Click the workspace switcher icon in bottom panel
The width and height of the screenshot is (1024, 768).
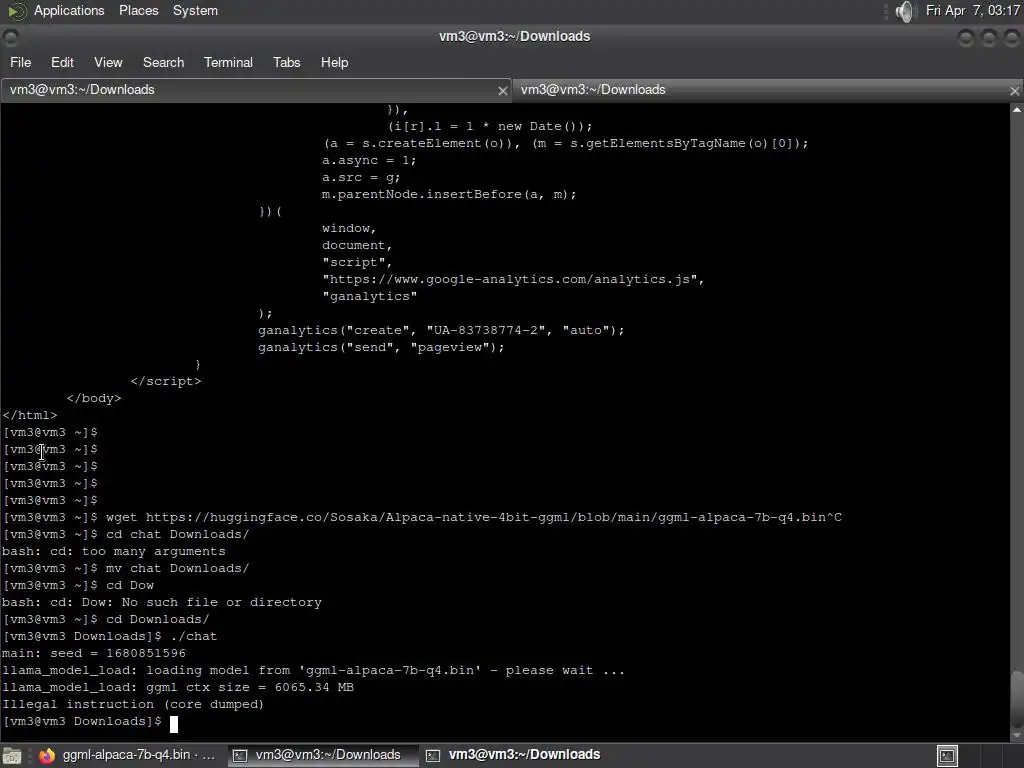coord(947,756)
